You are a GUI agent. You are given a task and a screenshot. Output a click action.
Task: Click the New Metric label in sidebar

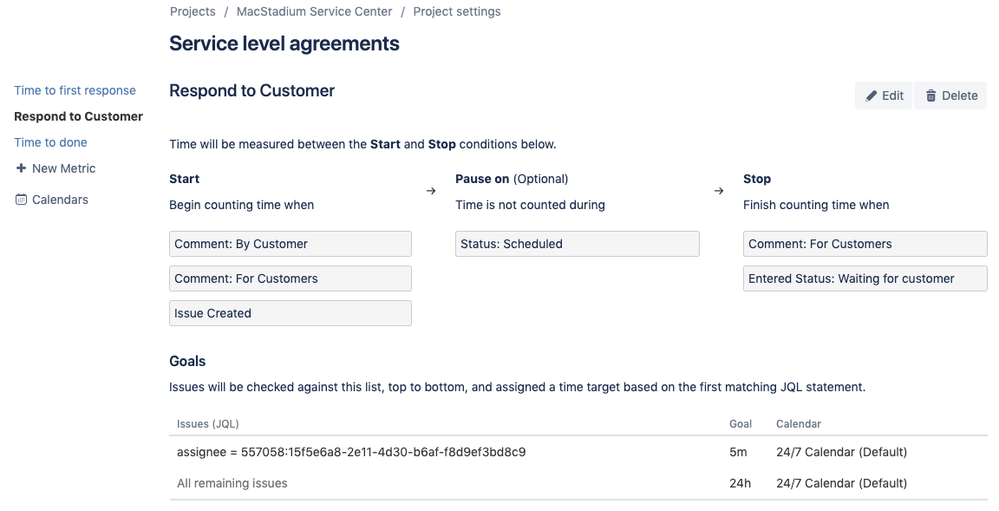coord(64,168)
